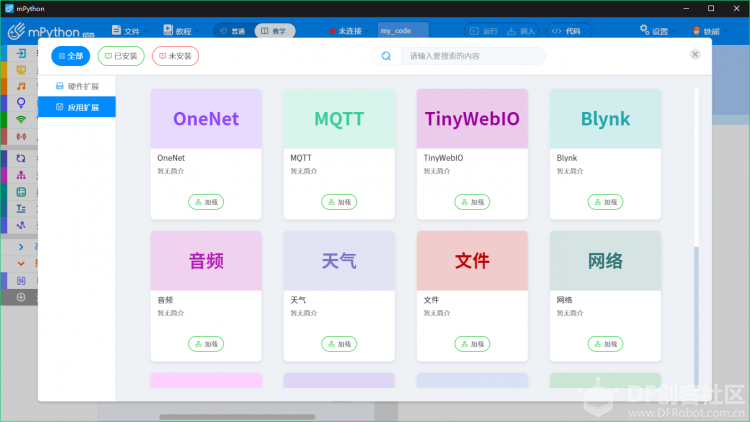Expand the advanced section blue chevron in sidebar

tap(21, 247)
